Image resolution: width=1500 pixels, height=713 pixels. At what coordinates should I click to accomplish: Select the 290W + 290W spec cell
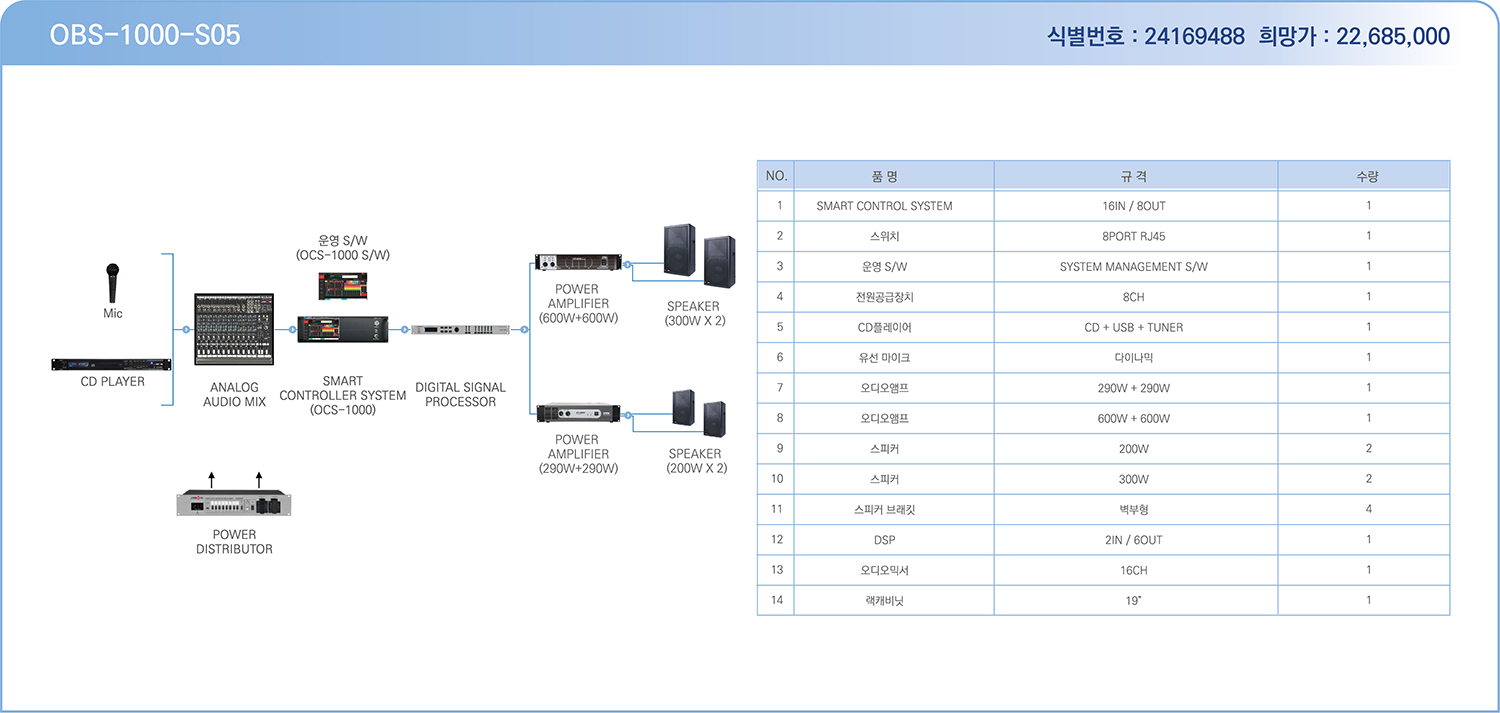pos(1134,388)
